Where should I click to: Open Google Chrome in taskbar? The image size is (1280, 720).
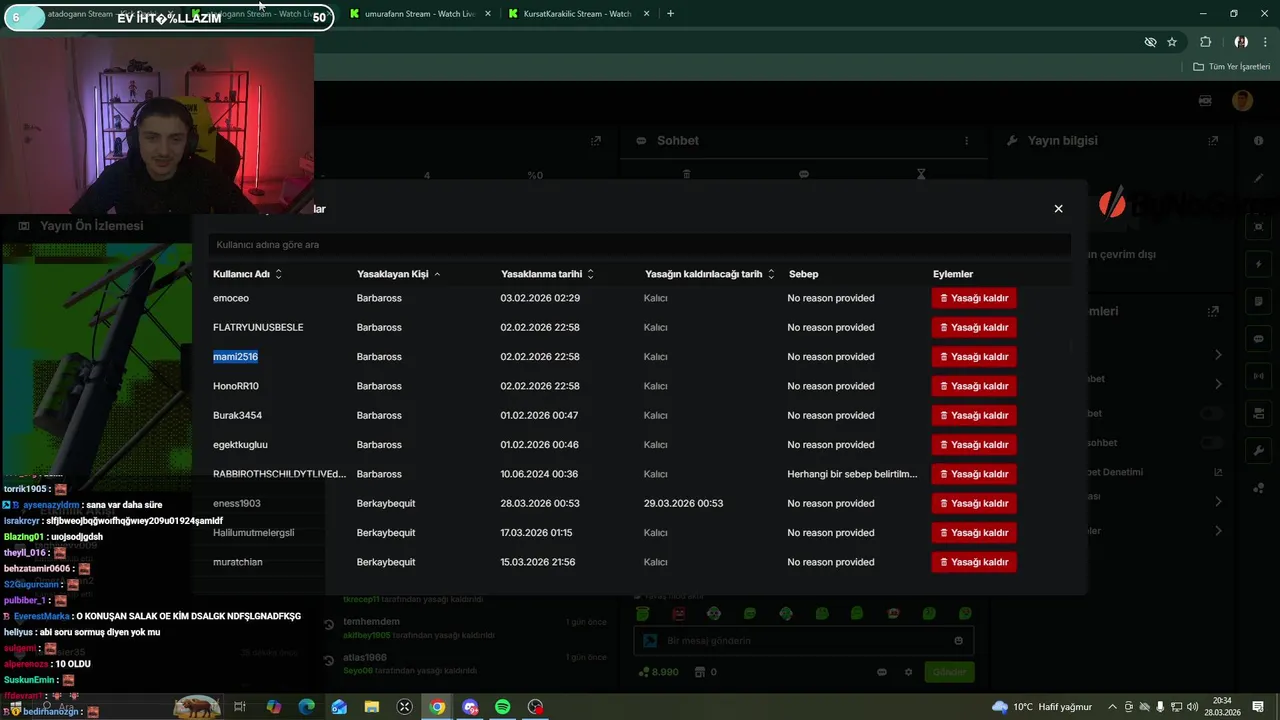coord(437,707)
